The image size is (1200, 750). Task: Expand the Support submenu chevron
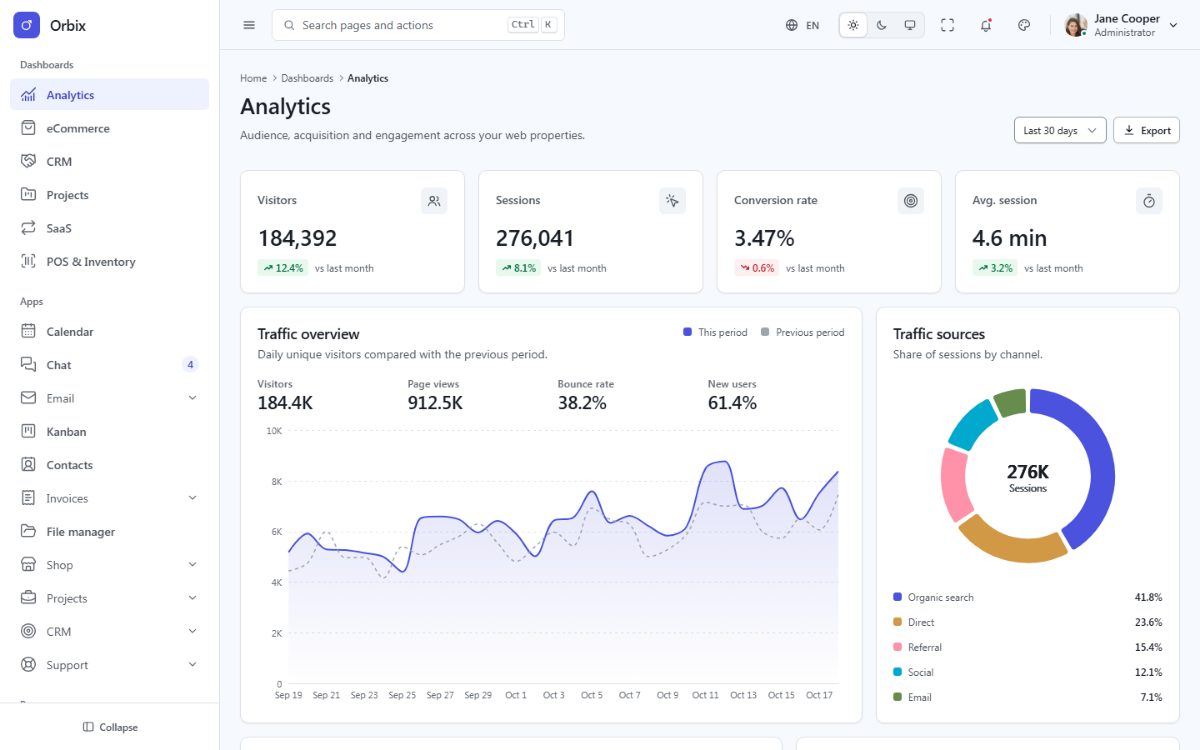pyautogui.click(x=192, y=665)
